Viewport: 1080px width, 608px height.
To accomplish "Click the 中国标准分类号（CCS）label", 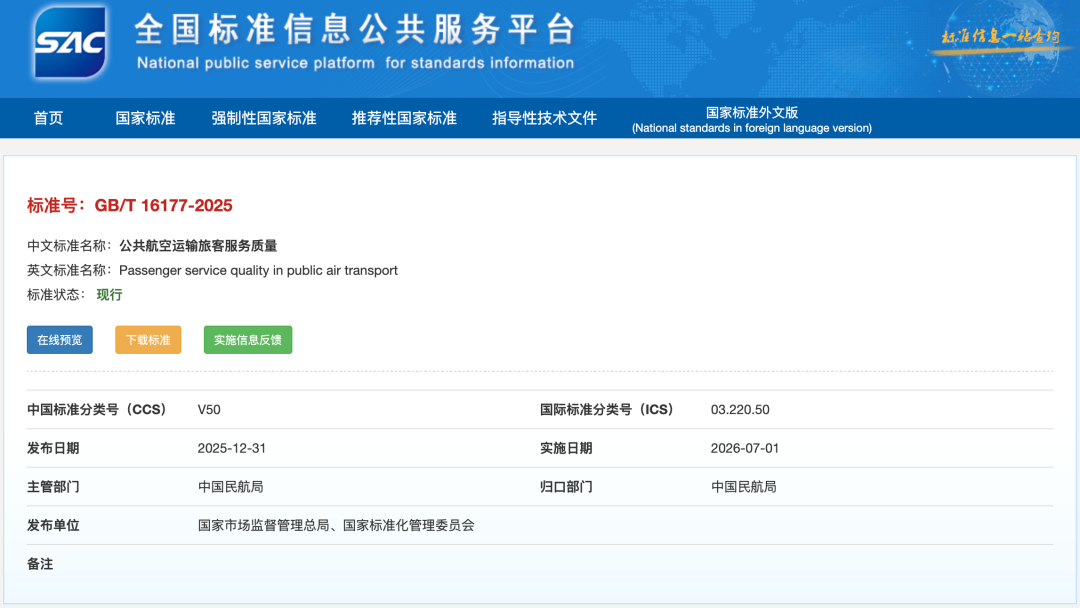I will (97, 410).
